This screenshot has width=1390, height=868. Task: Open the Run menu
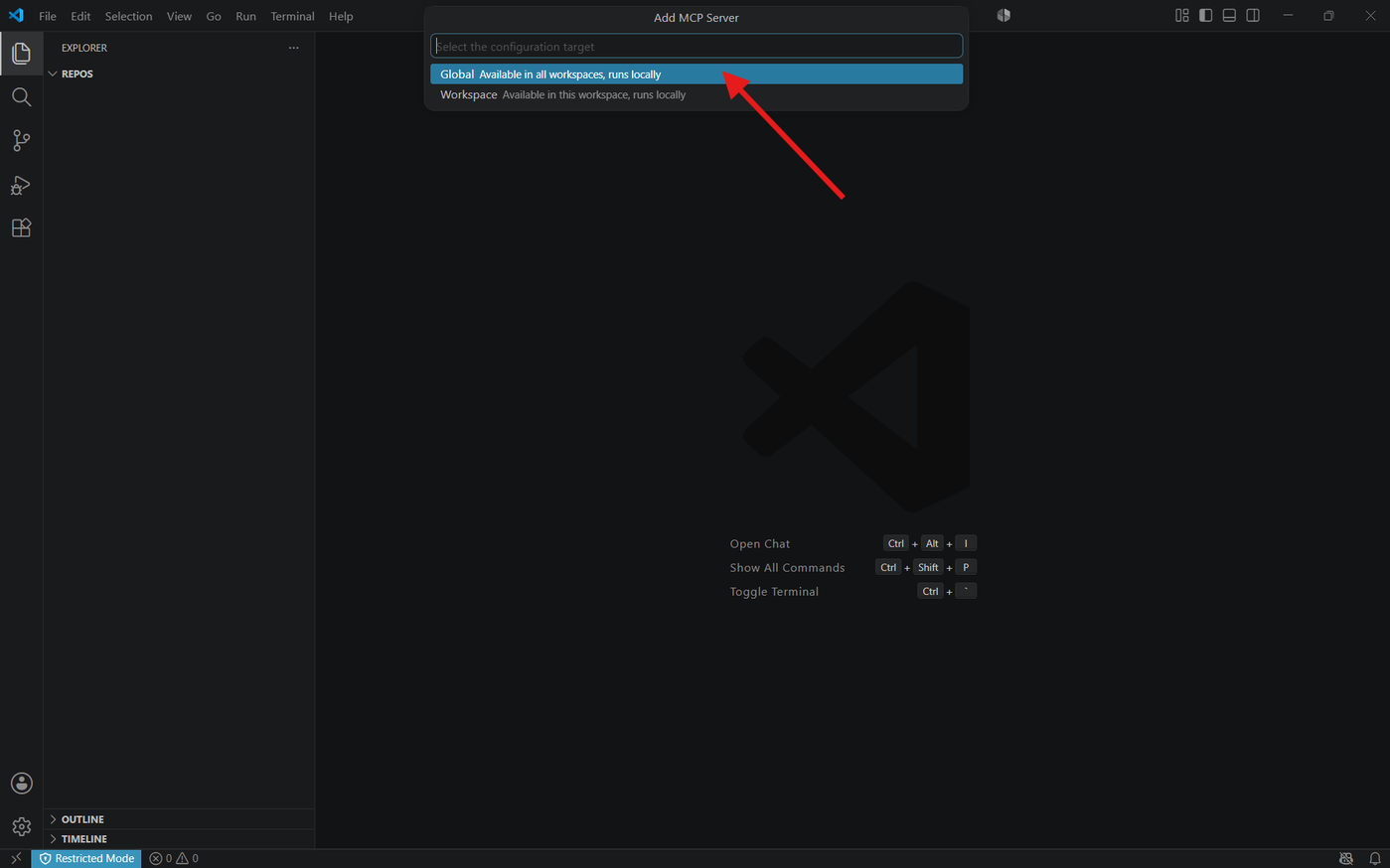pos(245,16)
